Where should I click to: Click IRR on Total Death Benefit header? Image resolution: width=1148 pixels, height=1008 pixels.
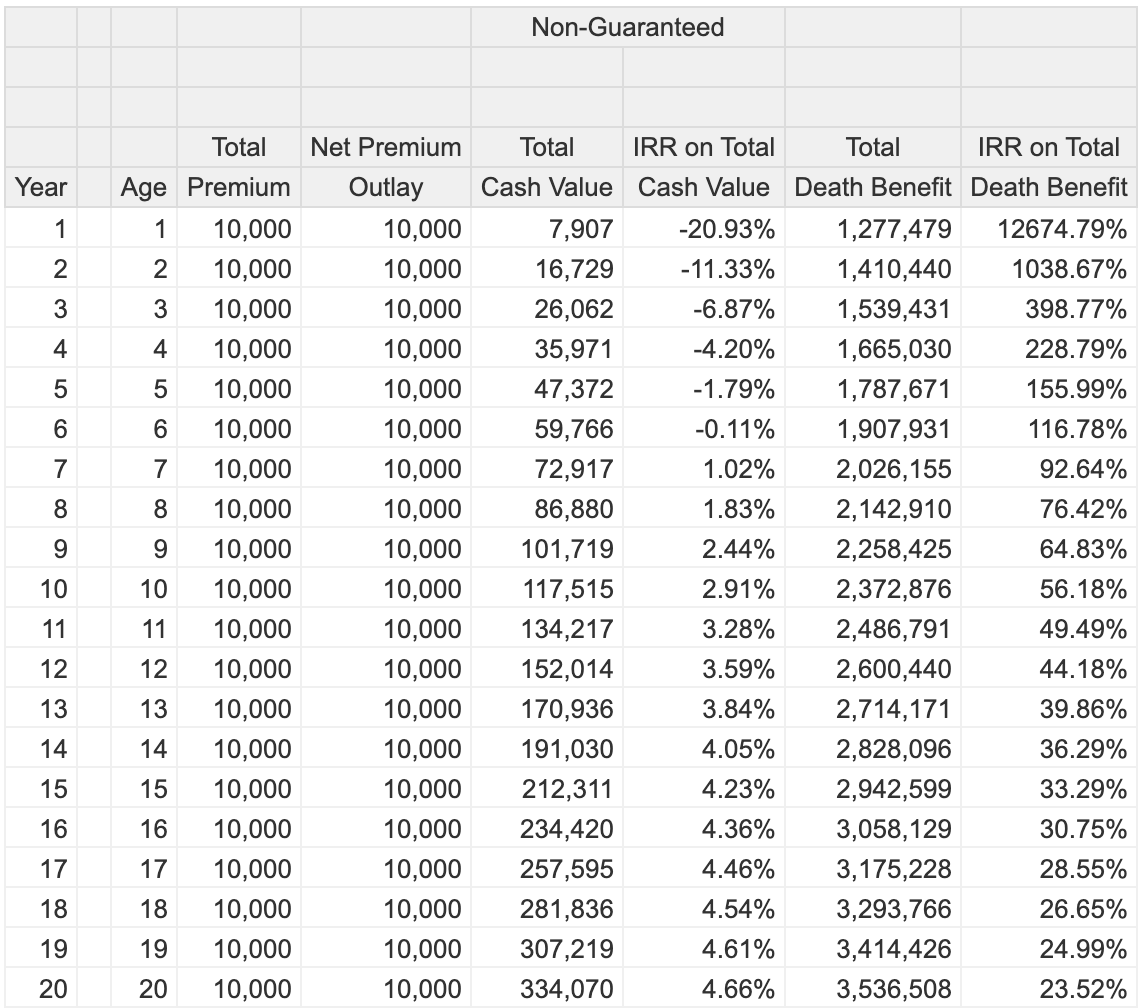(1049, 167)
